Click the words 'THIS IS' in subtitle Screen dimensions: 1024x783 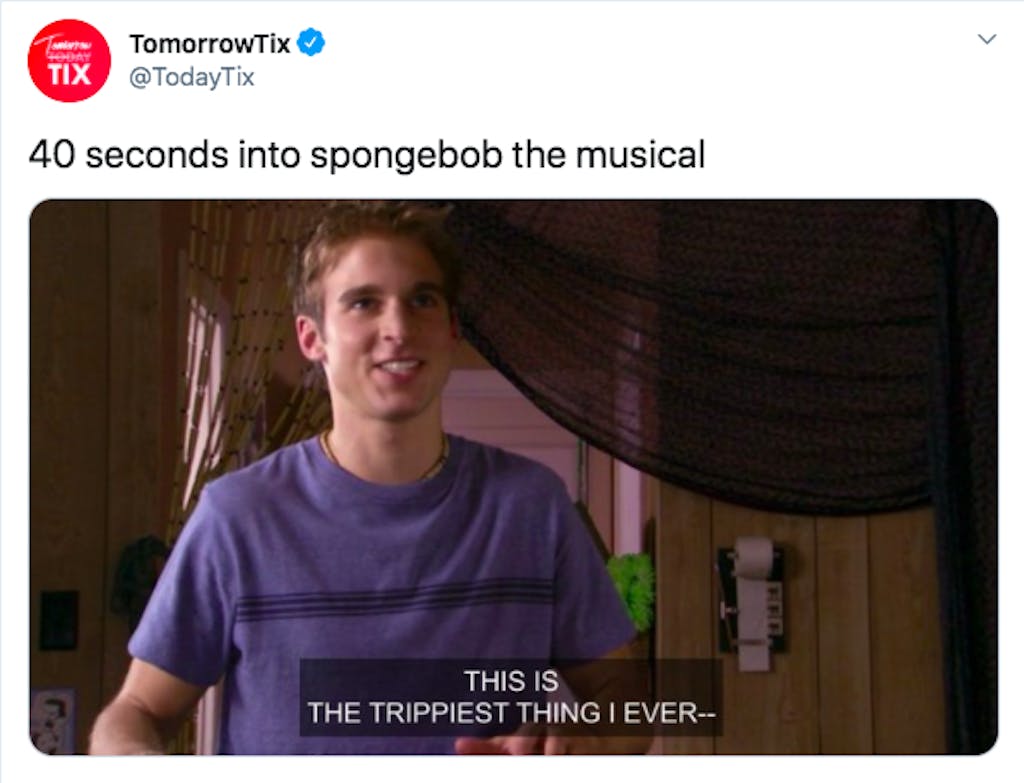point(511,681)
